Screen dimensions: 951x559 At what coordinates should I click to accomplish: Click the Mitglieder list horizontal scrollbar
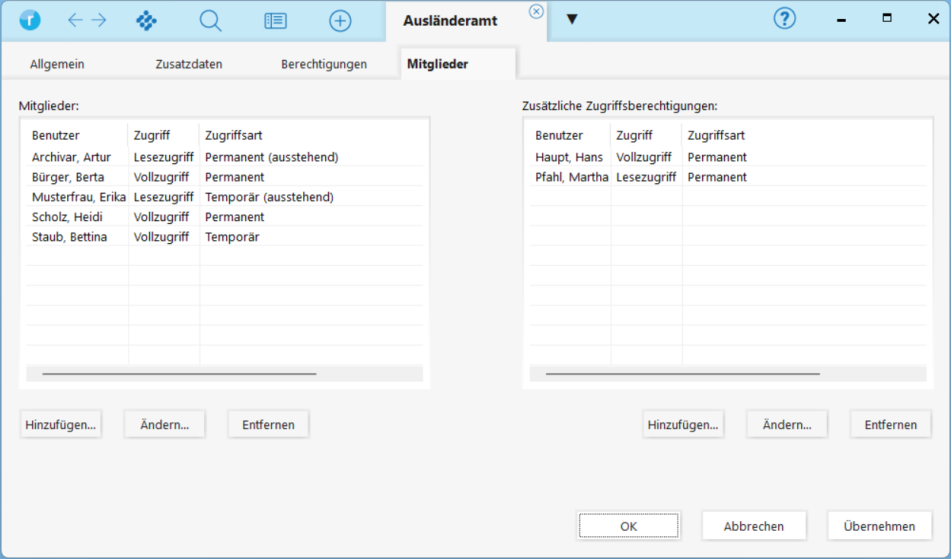click(180, 373)
